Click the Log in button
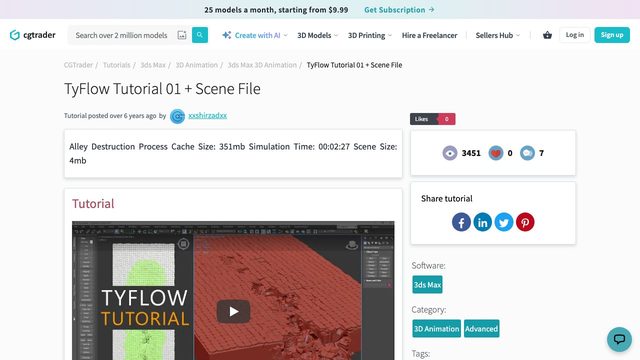 click(575, 35)
